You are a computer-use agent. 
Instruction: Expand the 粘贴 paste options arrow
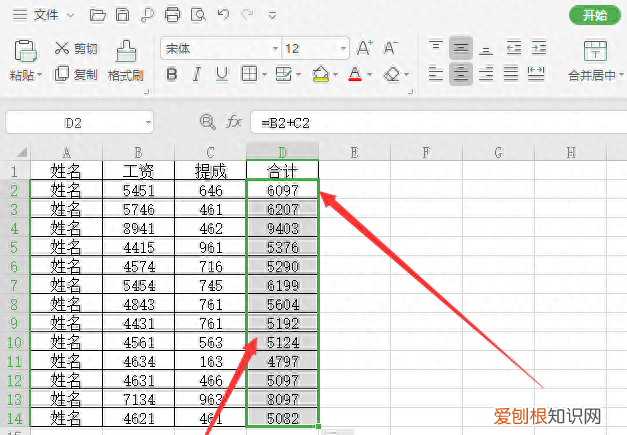39,75
